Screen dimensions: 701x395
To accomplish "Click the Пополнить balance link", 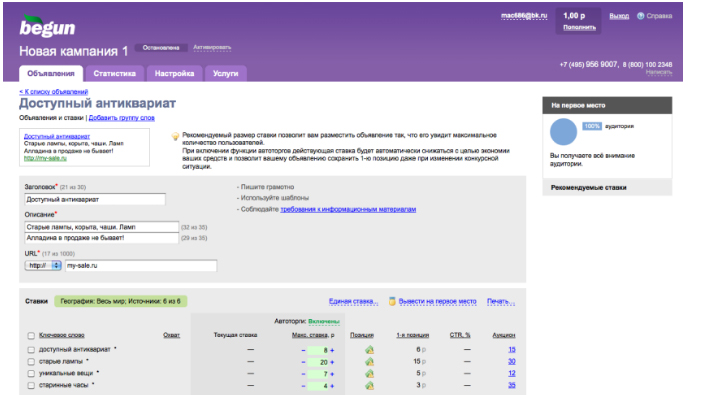I will click(x=579, y=27).
